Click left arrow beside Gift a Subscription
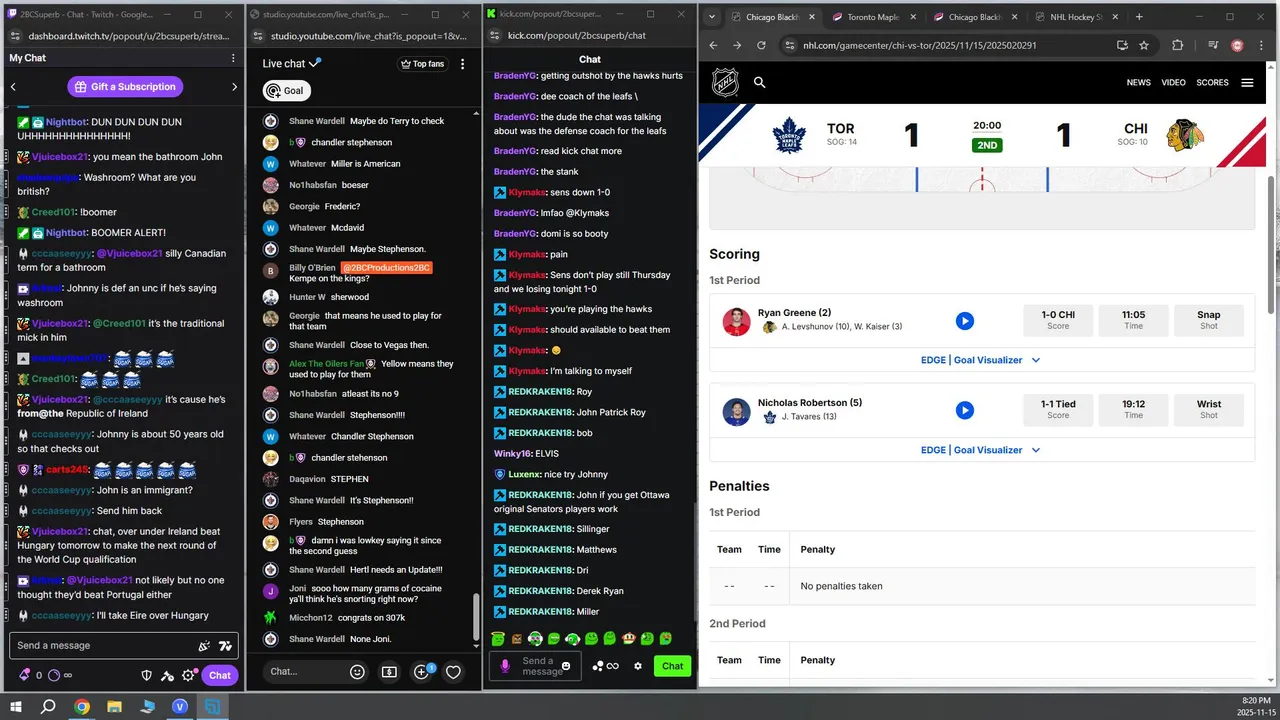1280x720 pixels. pos(13,87)
